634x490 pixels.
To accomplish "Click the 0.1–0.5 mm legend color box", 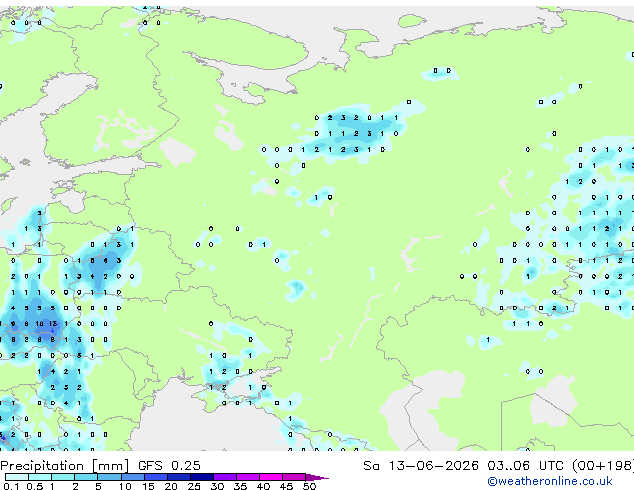I will tap(17, 477).
